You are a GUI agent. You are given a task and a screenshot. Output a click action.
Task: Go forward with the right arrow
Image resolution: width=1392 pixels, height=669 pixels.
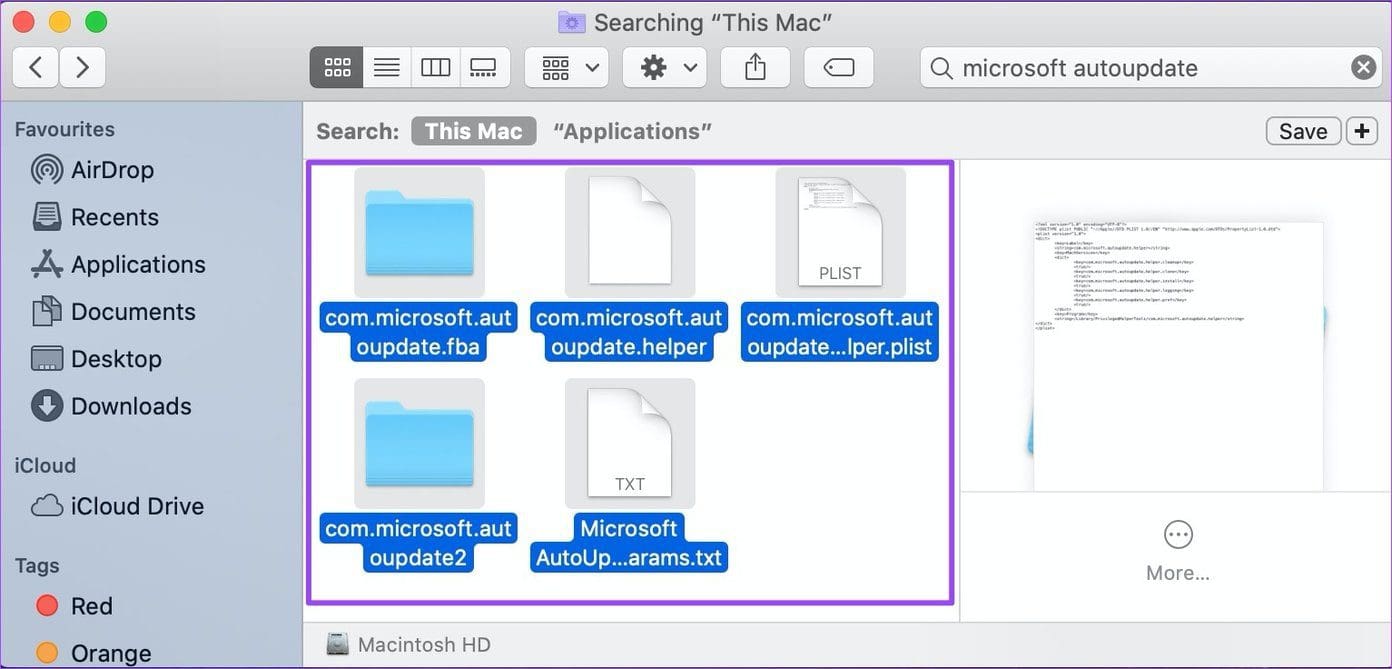(83, 67)
